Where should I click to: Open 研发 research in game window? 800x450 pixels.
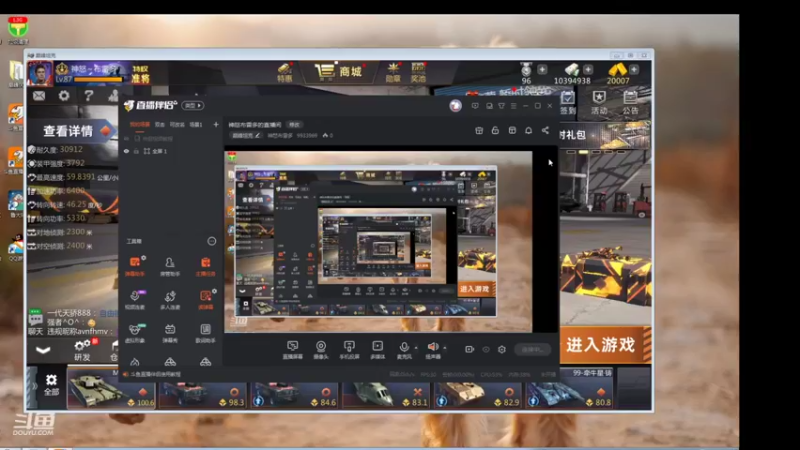tap(83, 351)
